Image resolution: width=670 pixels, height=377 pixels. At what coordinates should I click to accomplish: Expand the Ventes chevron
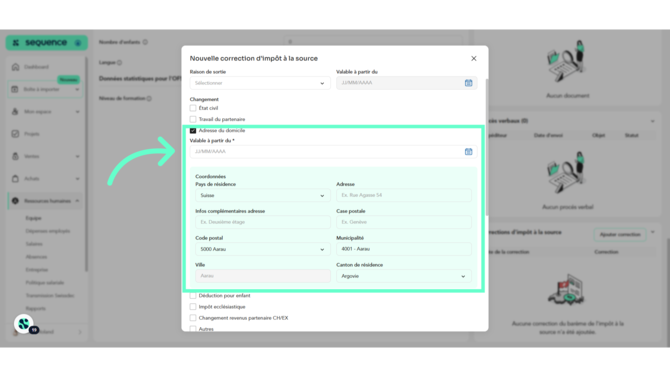click(77, 156)
